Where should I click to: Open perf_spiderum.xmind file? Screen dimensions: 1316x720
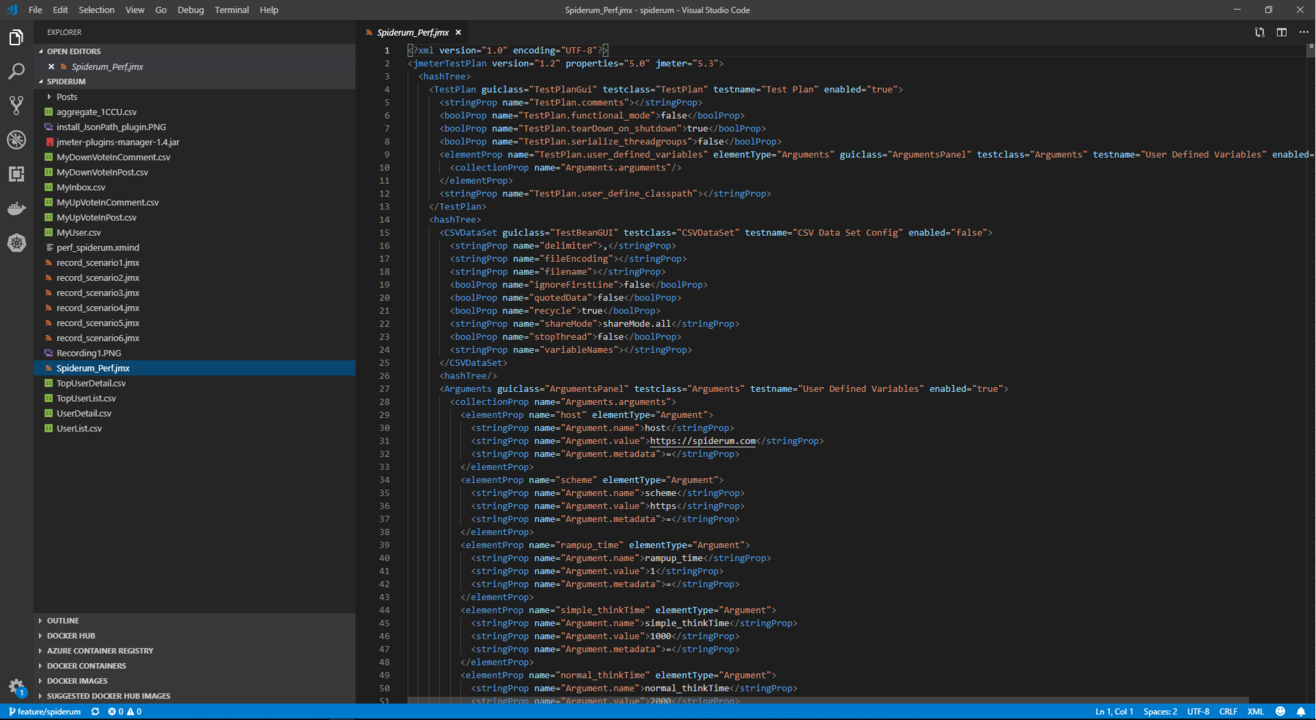(194, 247)
